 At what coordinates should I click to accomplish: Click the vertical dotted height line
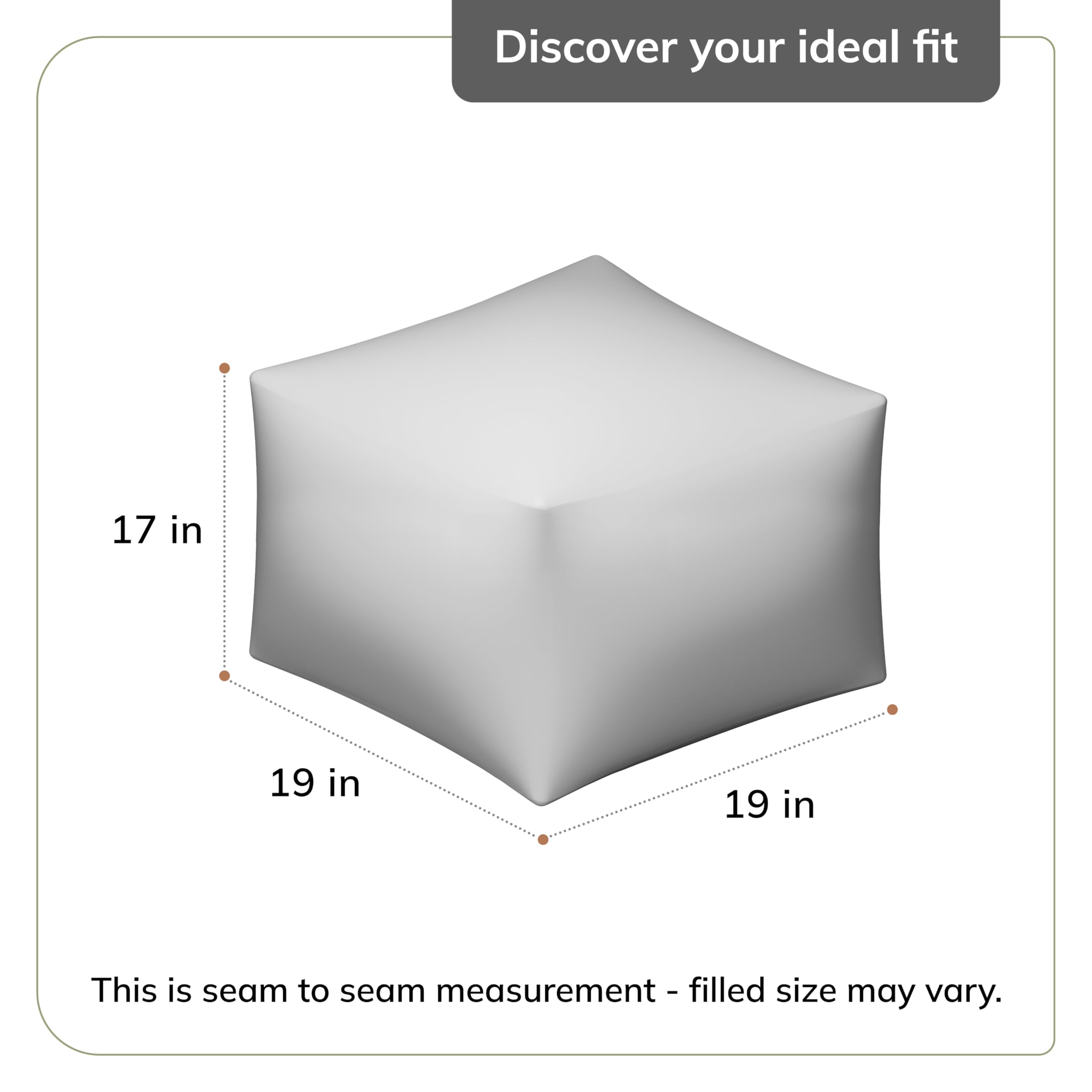pos(224,520)
